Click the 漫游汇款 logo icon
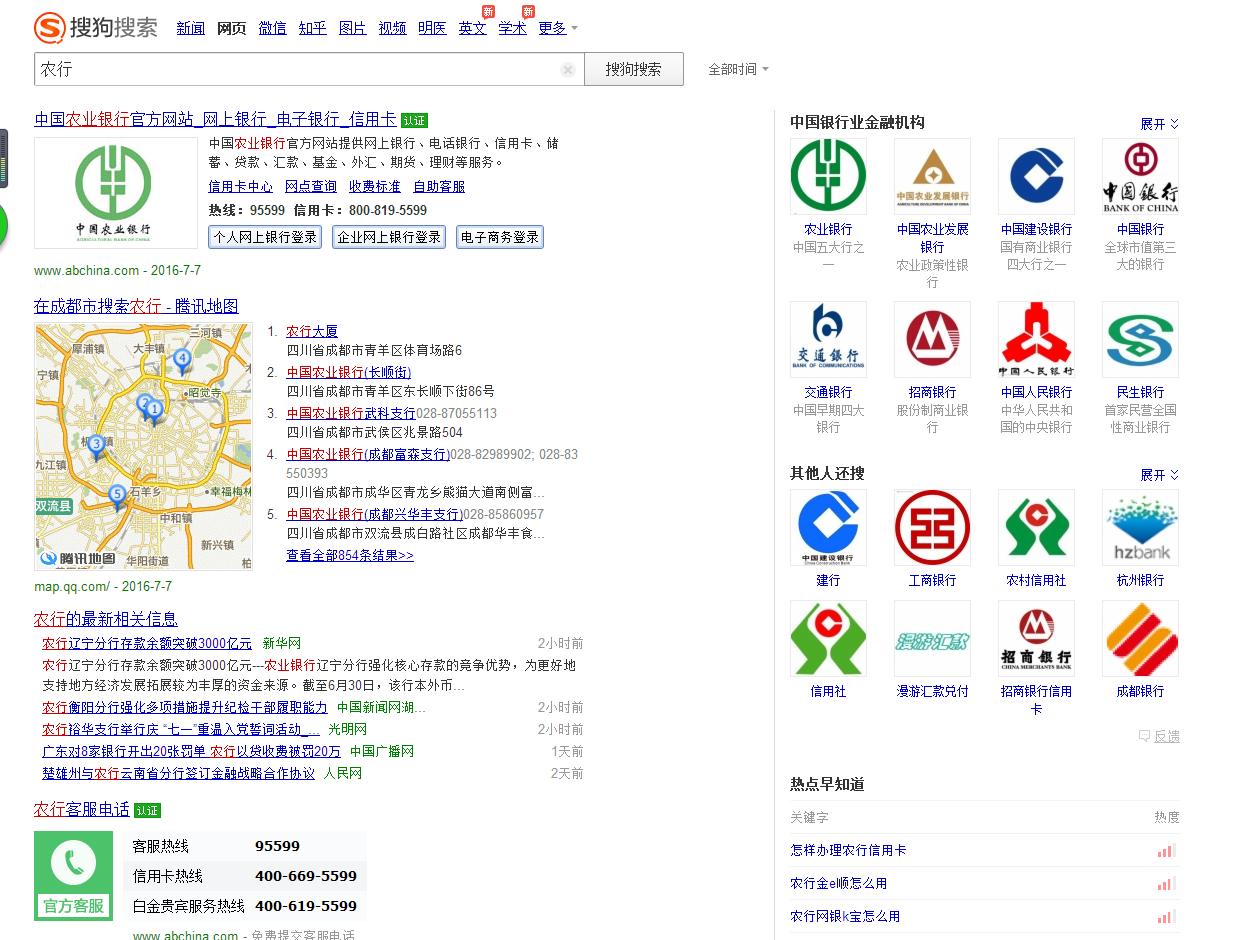Image resolution: width=1256 pixels, height=940 pixels. [x=932, y=639]
